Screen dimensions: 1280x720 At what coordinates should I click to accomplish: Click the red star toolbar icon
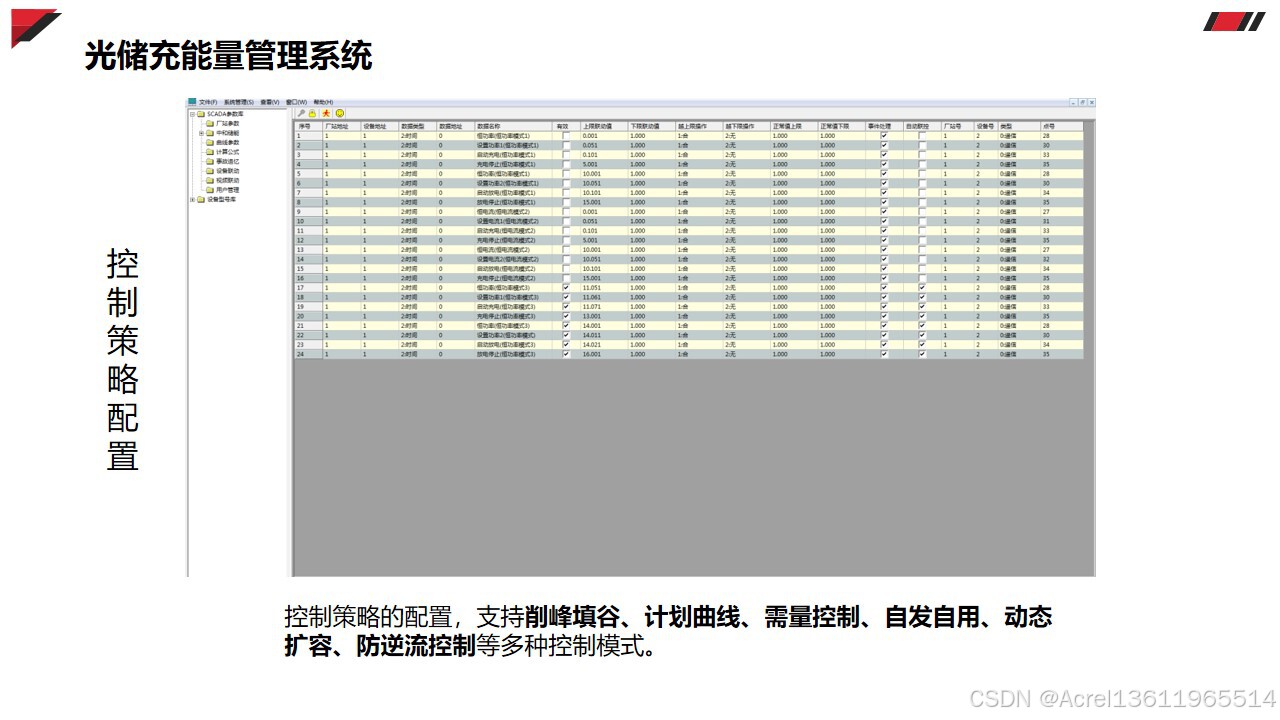click(x=326, y=113)
